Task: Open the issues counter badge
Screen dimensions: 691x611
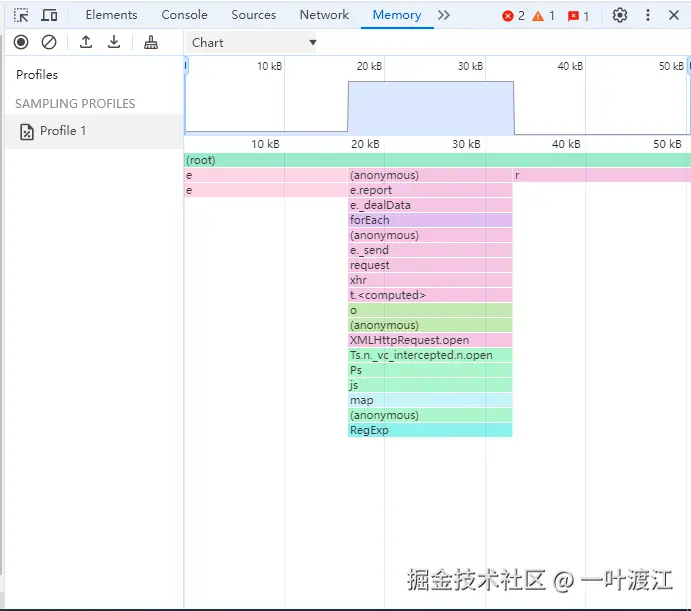Action: [x=578, y=16]
